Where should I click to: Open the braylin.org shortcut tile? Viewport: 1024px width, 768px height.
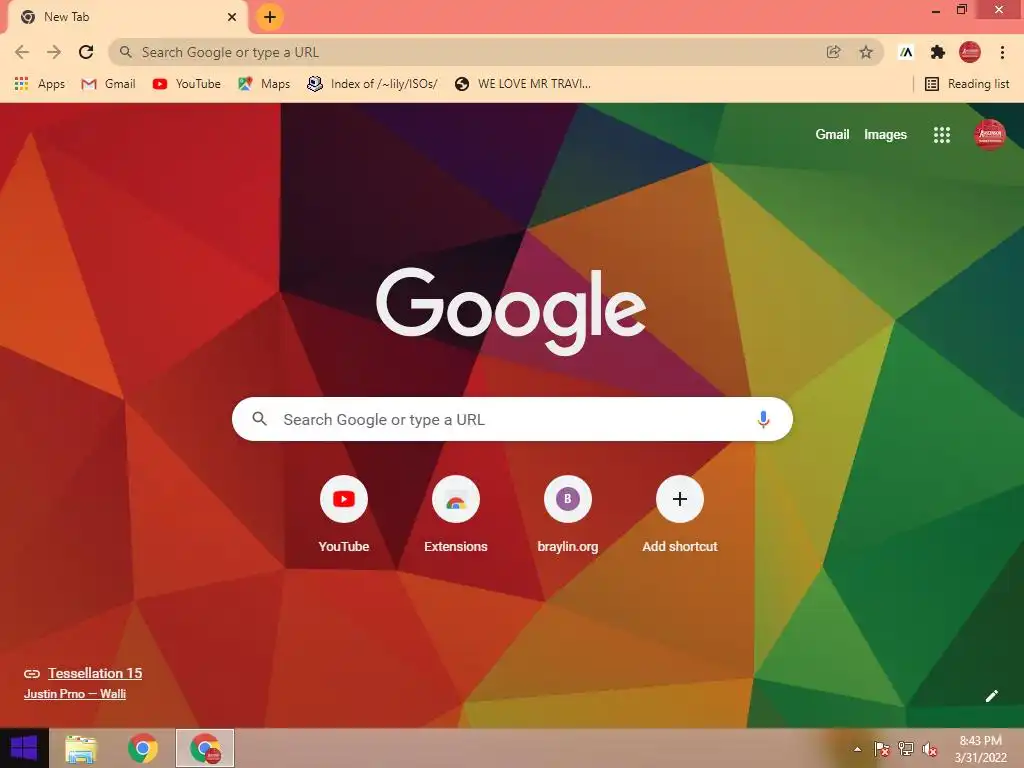(568, 515)
